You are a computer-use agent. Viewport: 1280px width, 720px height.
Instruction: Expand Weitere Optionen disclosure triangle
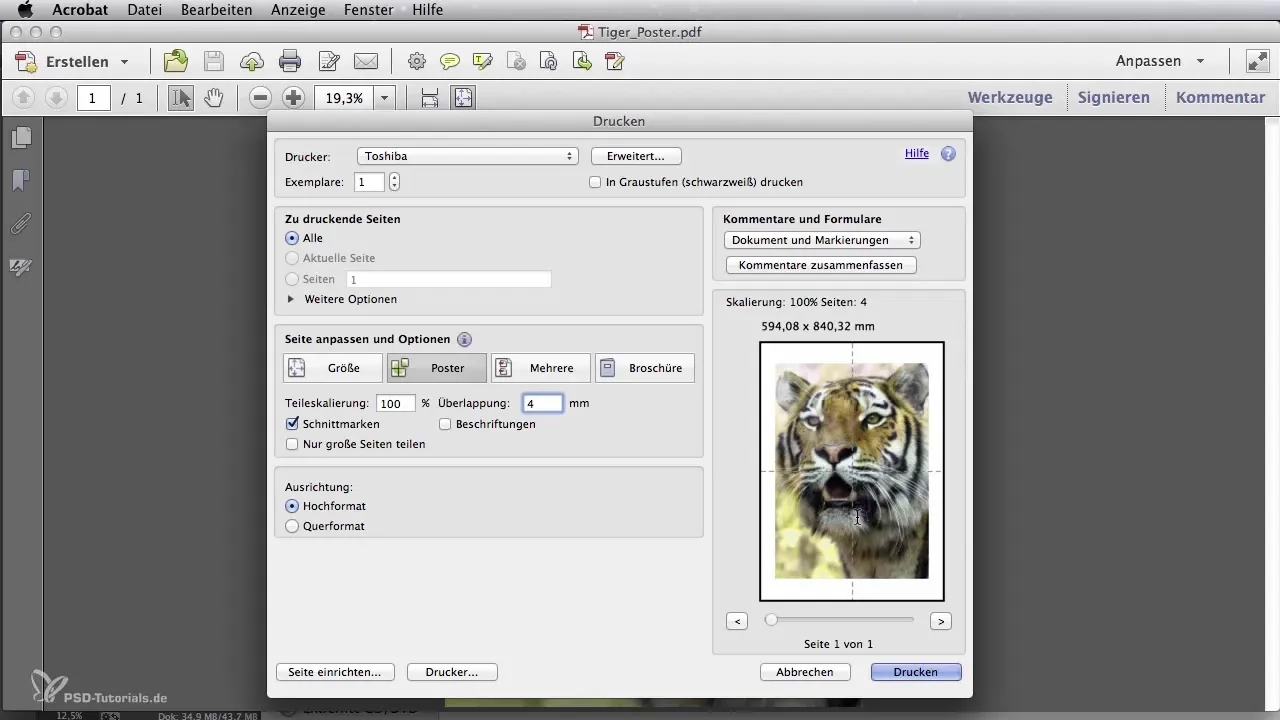coord(291,299)
